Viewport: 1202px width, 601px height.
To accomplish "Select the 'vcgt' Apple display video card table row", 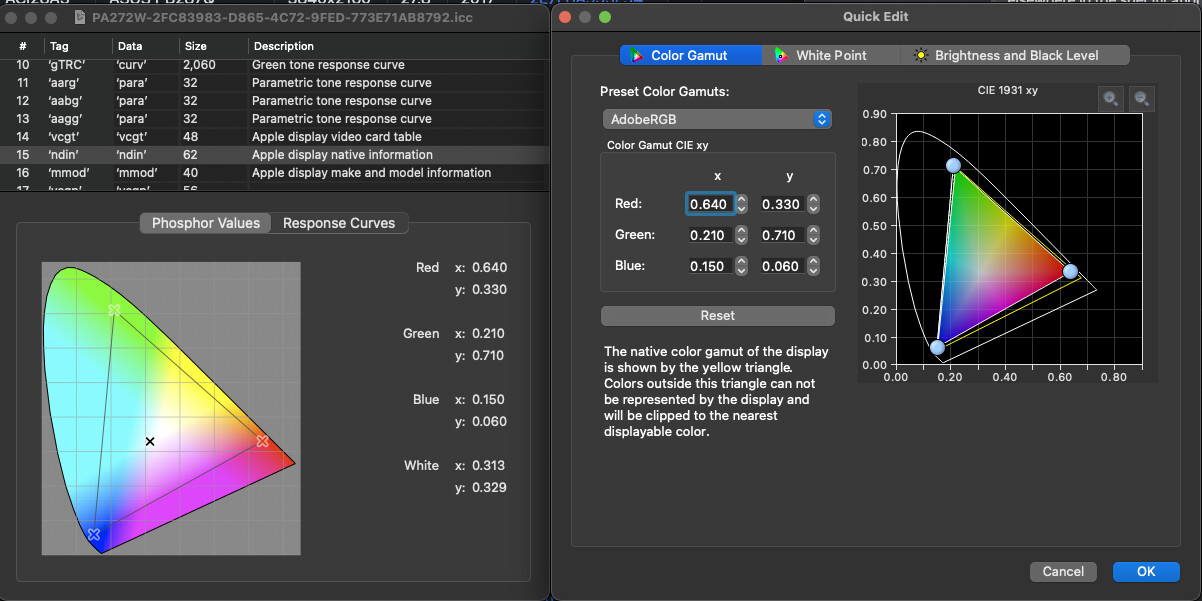I will (275, 137).
